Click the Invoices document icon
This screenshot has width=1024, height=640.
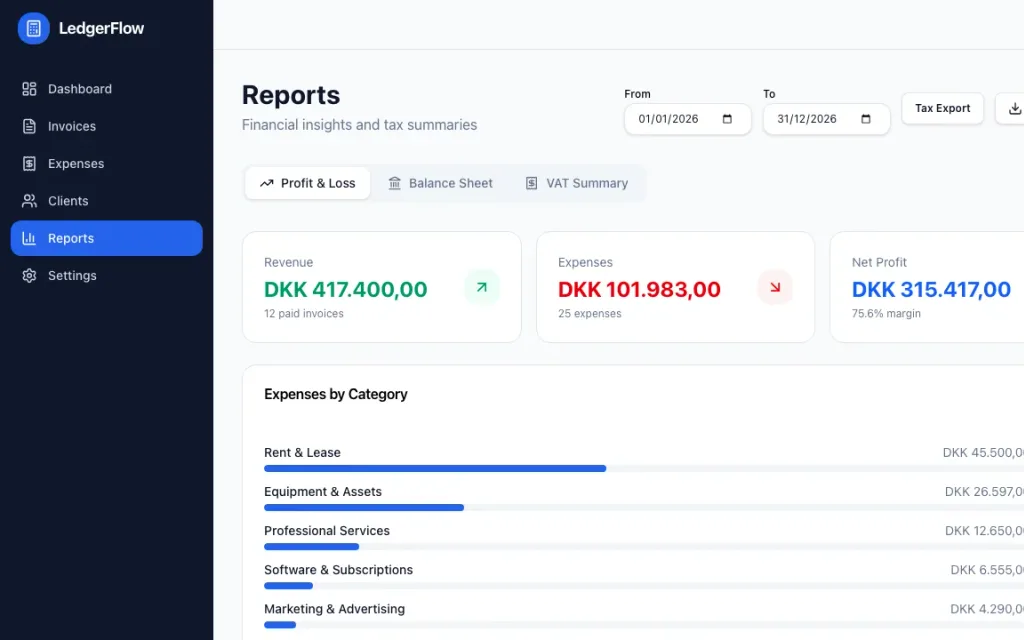click(29, 126)
